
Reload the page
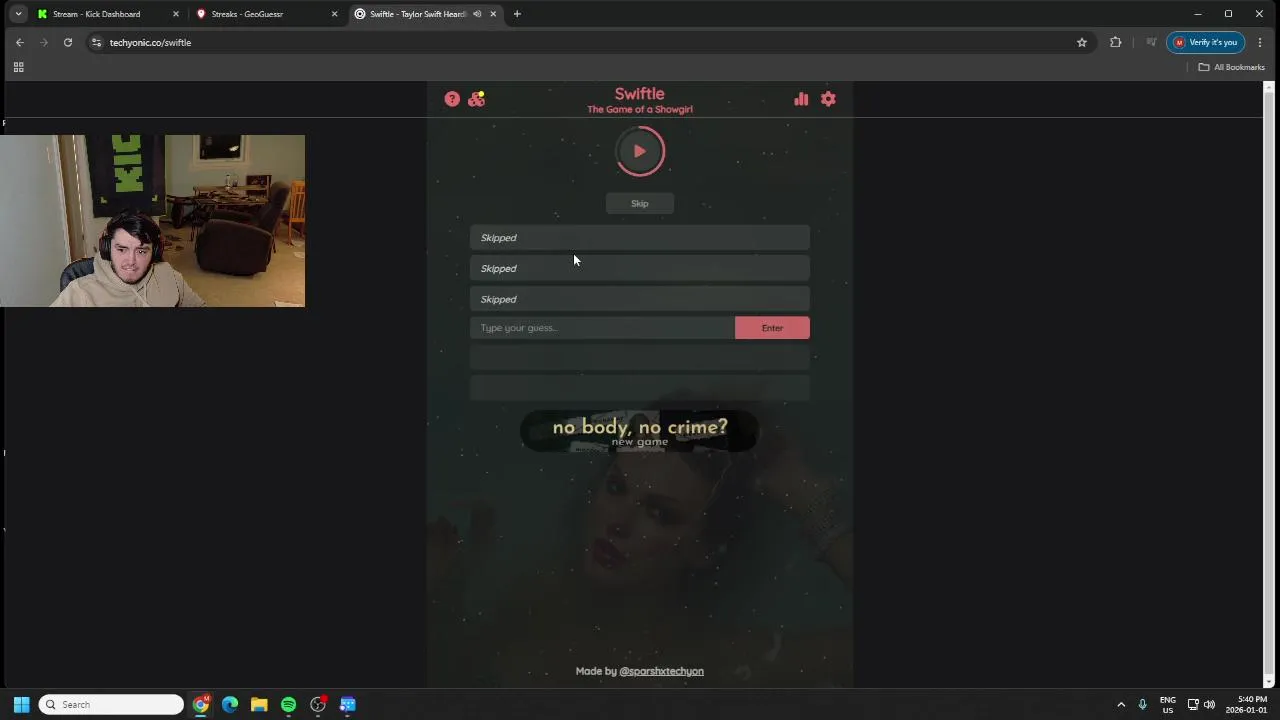[68, 42]
